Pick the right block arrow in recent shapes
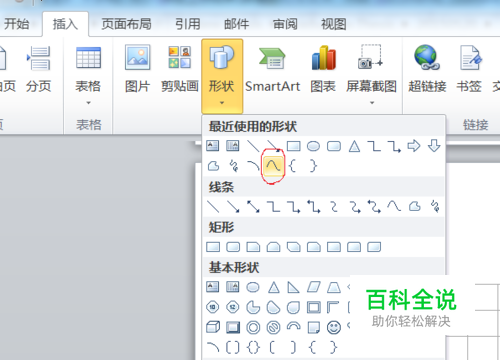 click(414, 146)
